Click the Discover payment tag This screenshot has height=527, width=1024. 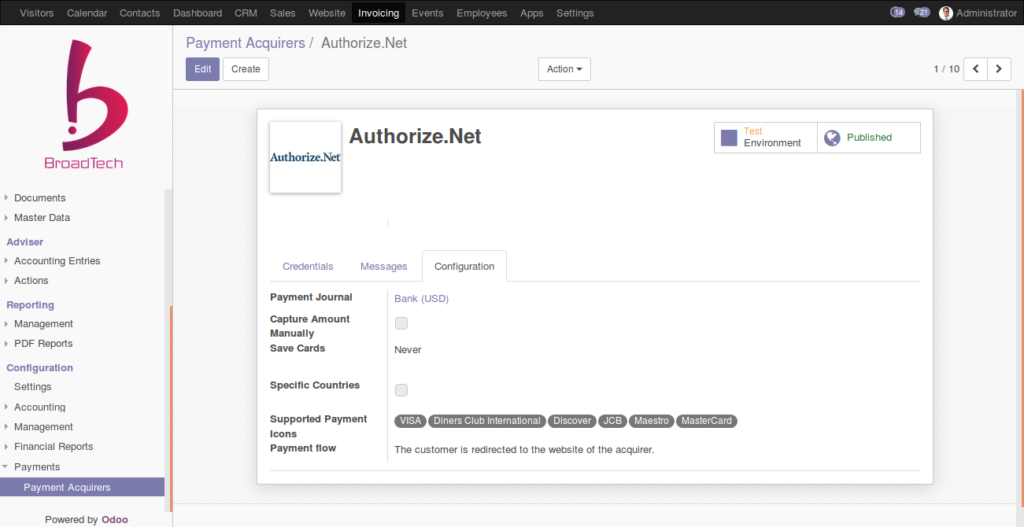coord(572,421)
